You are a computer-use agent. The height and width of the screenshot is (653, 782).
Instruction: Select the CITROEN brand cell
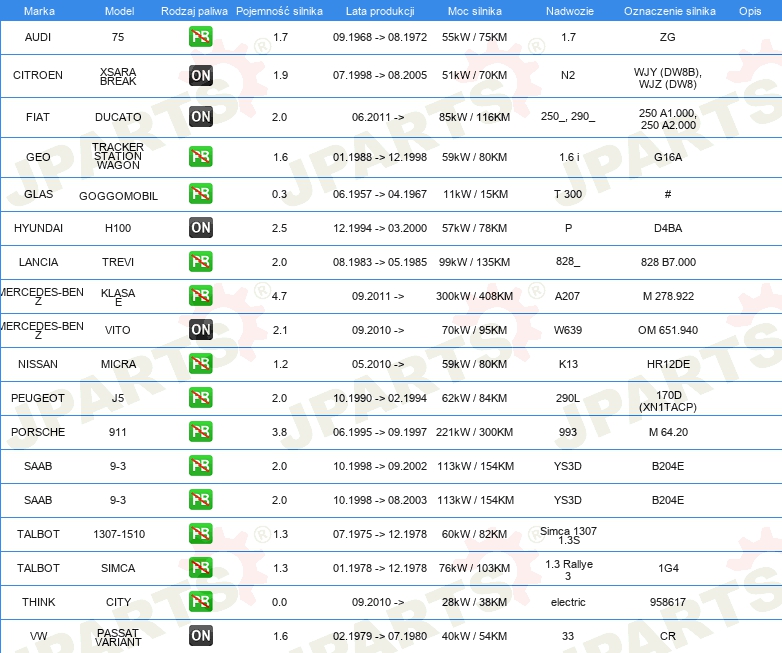(x=38, y=75)
